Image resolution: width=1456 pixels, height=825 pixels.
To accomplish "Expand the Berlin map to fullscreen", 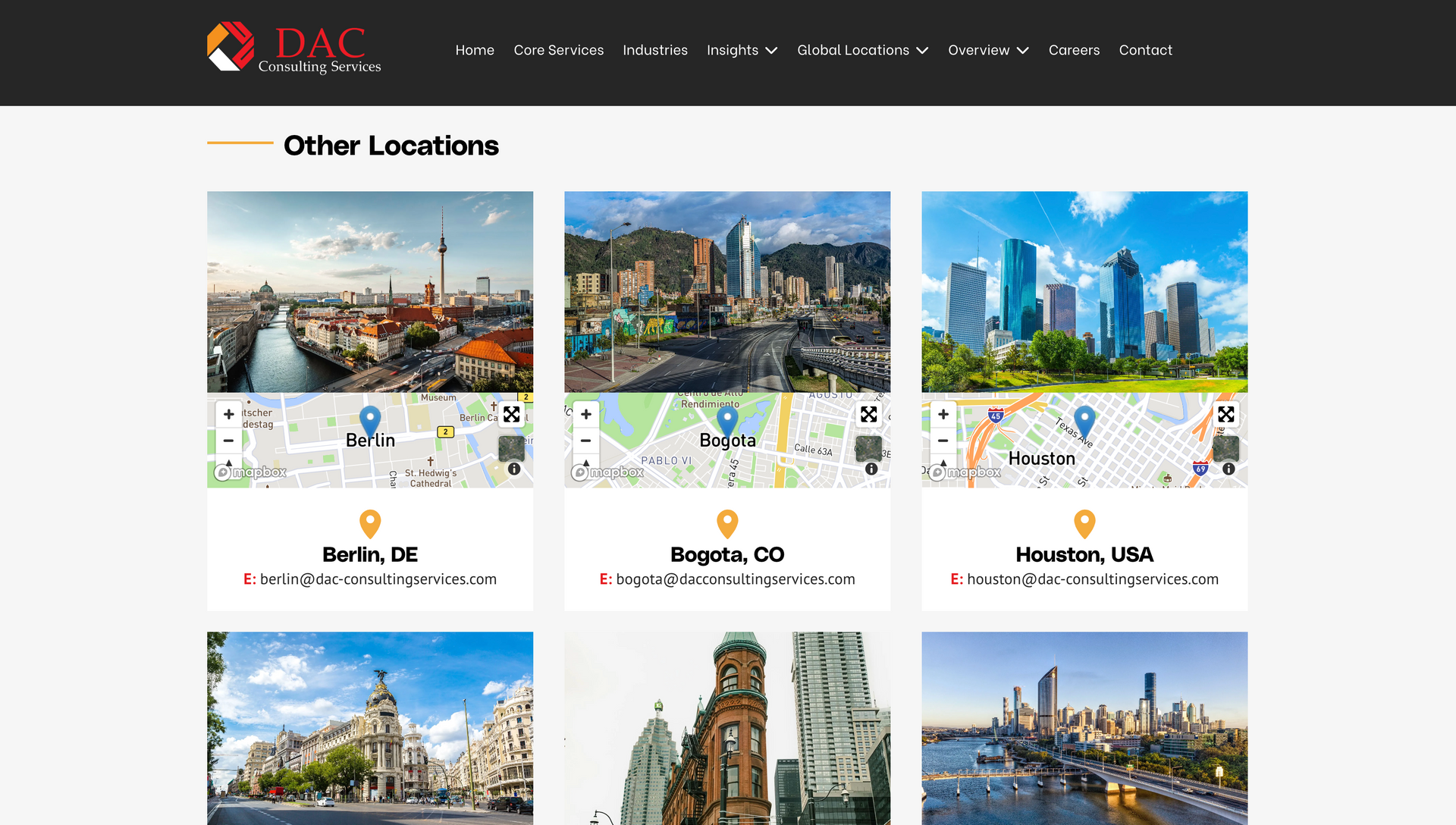I will (512, 414).
